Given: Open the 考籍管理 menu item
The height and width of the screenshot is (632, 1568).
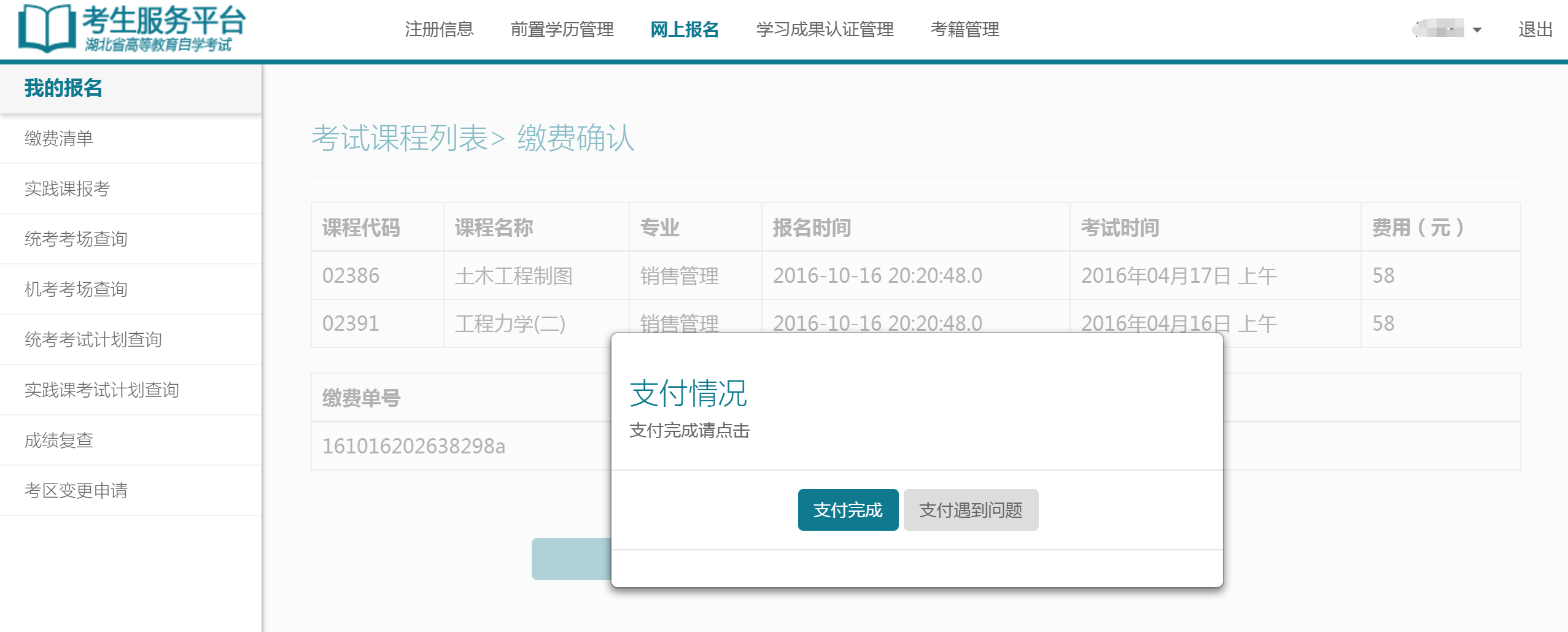Looking at the screenshot, I should click(964, 29).
